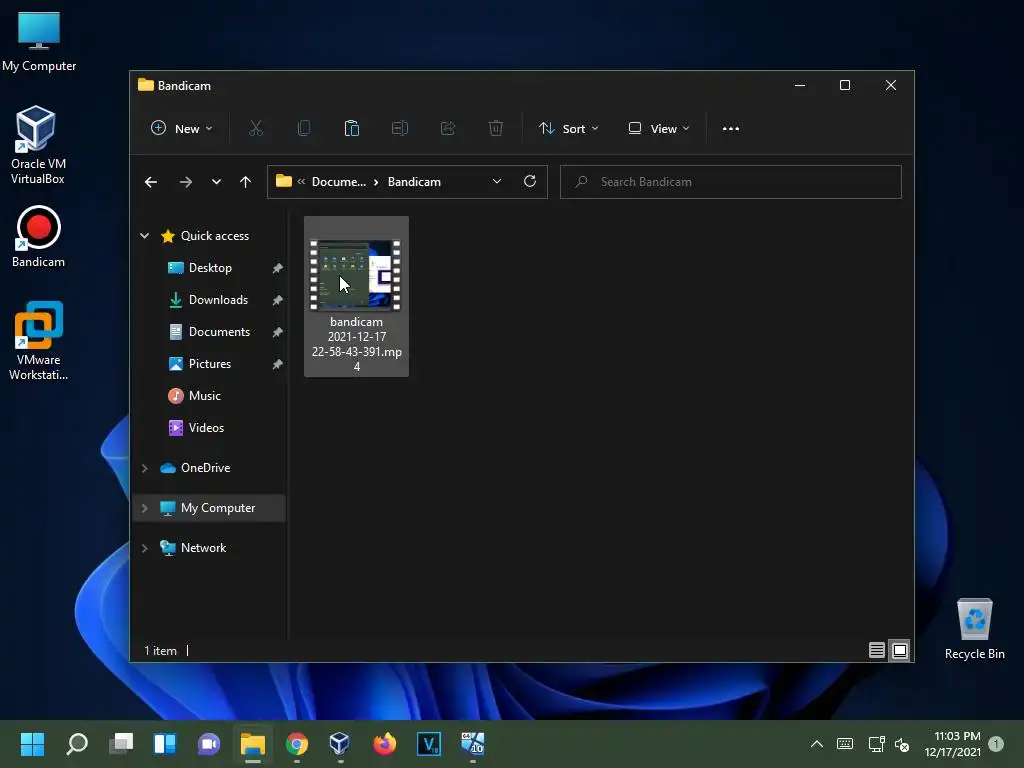Open Widgets from the taskbar
The image size is (1024, 768).
165,744
